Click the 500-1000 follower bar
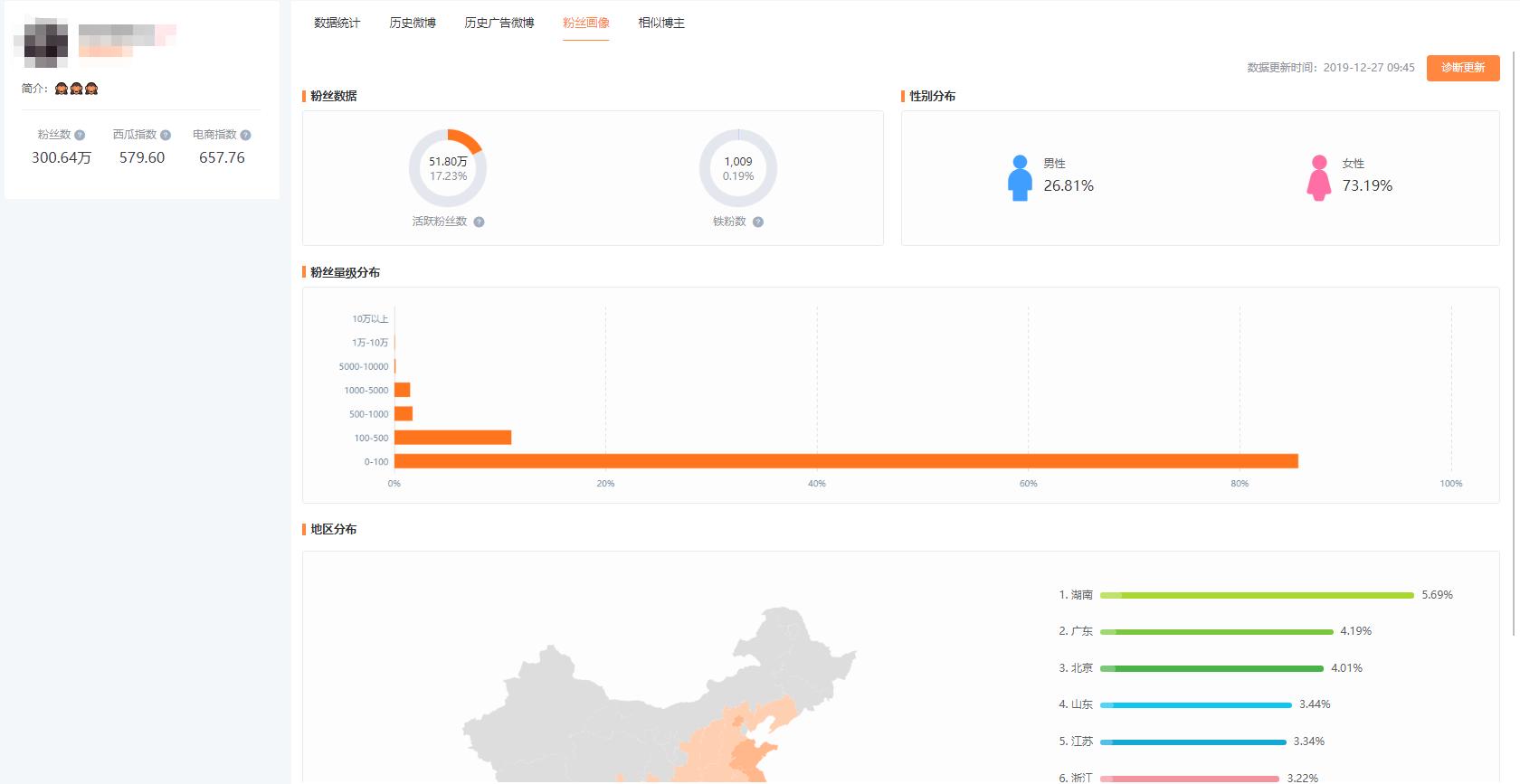 click(x=404, y=414)
